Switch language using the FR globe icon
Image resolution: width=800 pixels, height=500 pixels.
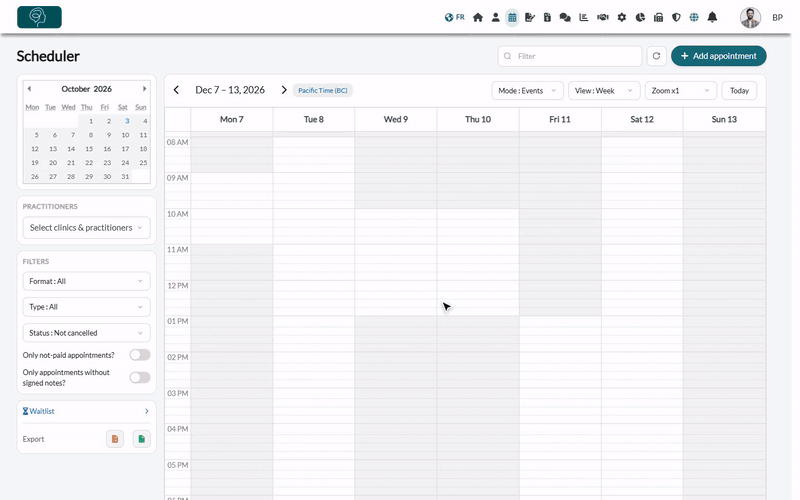click(x=454, y=17)
